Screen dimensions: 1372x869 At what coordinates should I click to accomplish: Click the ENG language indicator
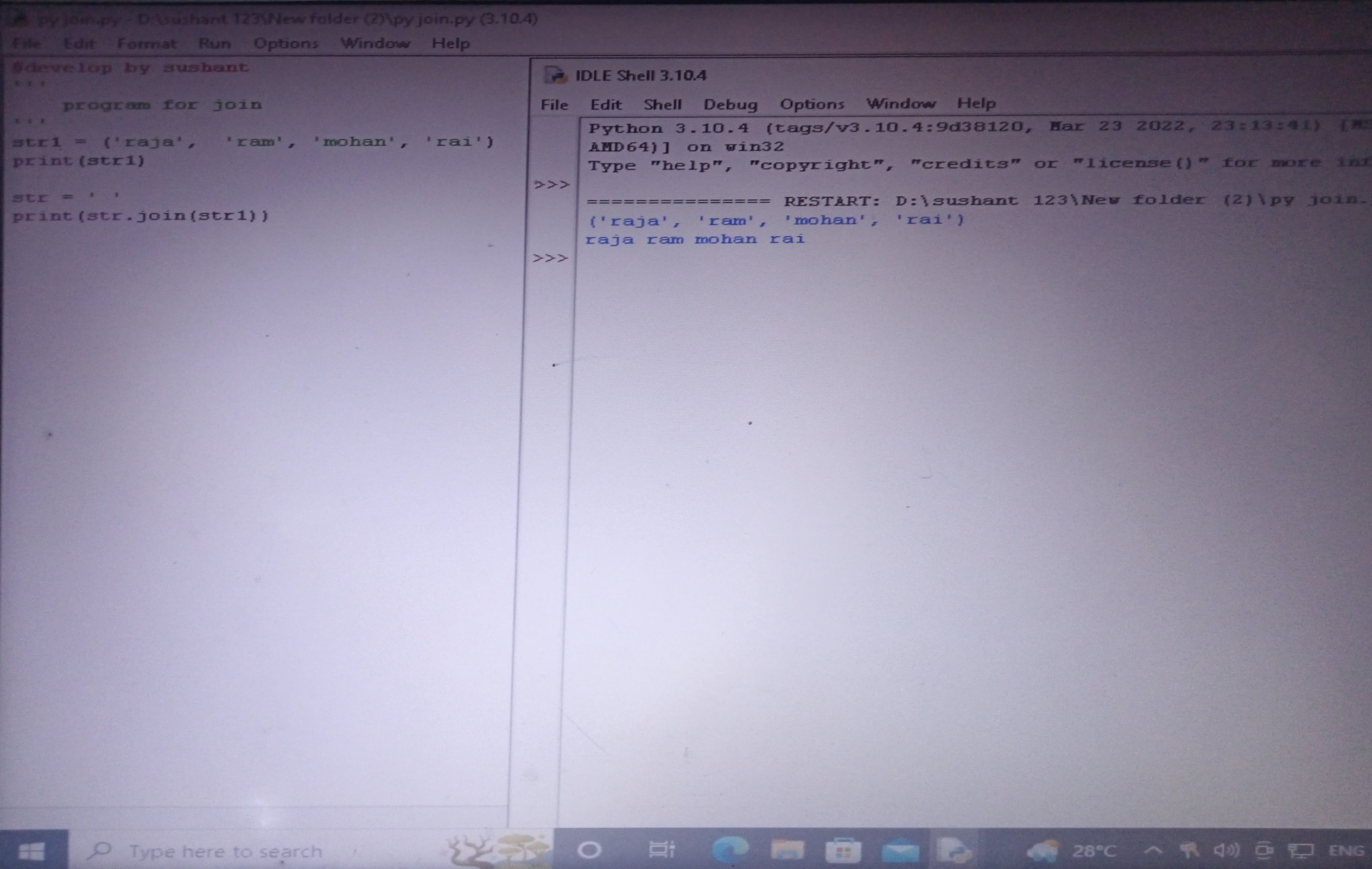point(1346,850)
